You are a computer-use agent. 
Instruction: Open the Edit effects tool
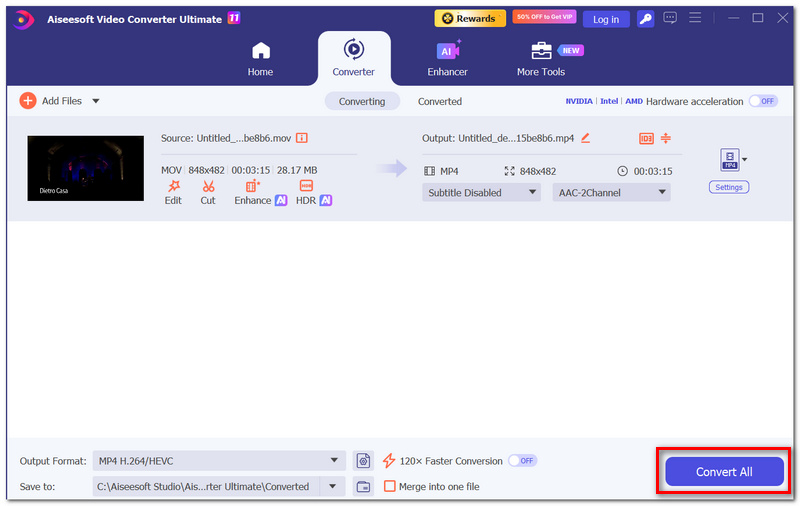(x=173, y=193)
